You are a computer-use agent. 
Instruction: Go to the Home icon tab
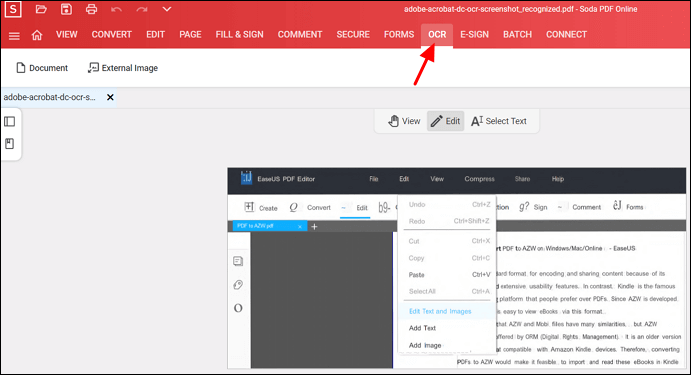click(x=37, y=35)
